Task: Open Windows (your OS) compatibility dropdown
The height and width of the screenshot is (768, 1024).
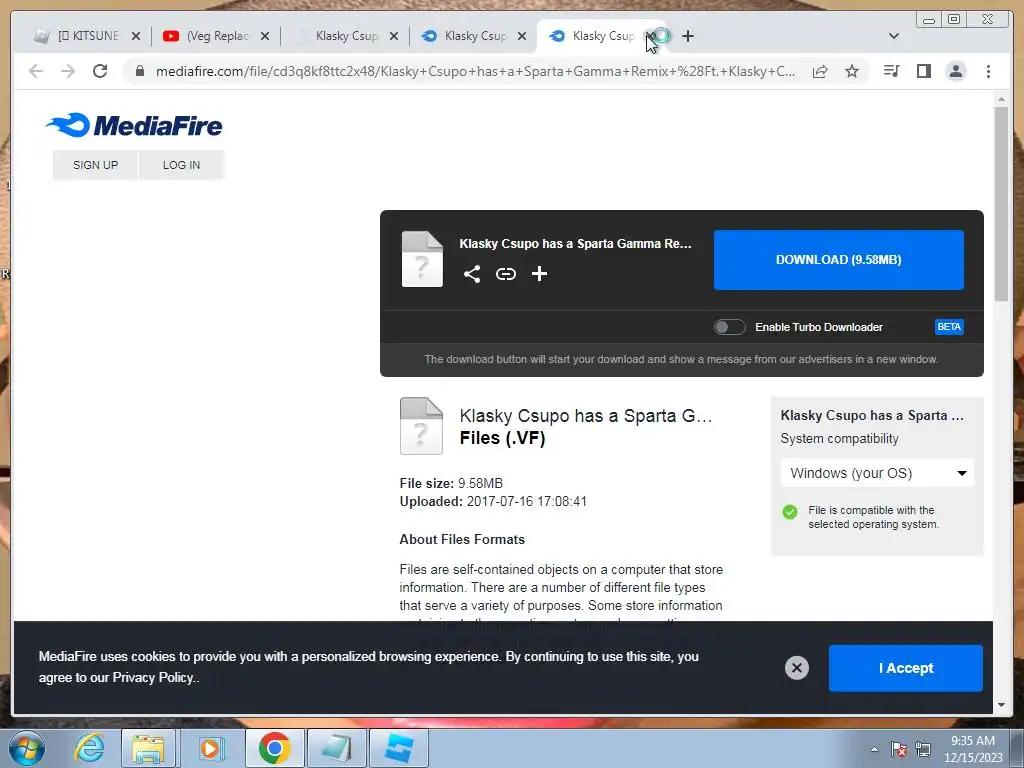Action: [877, 473]
